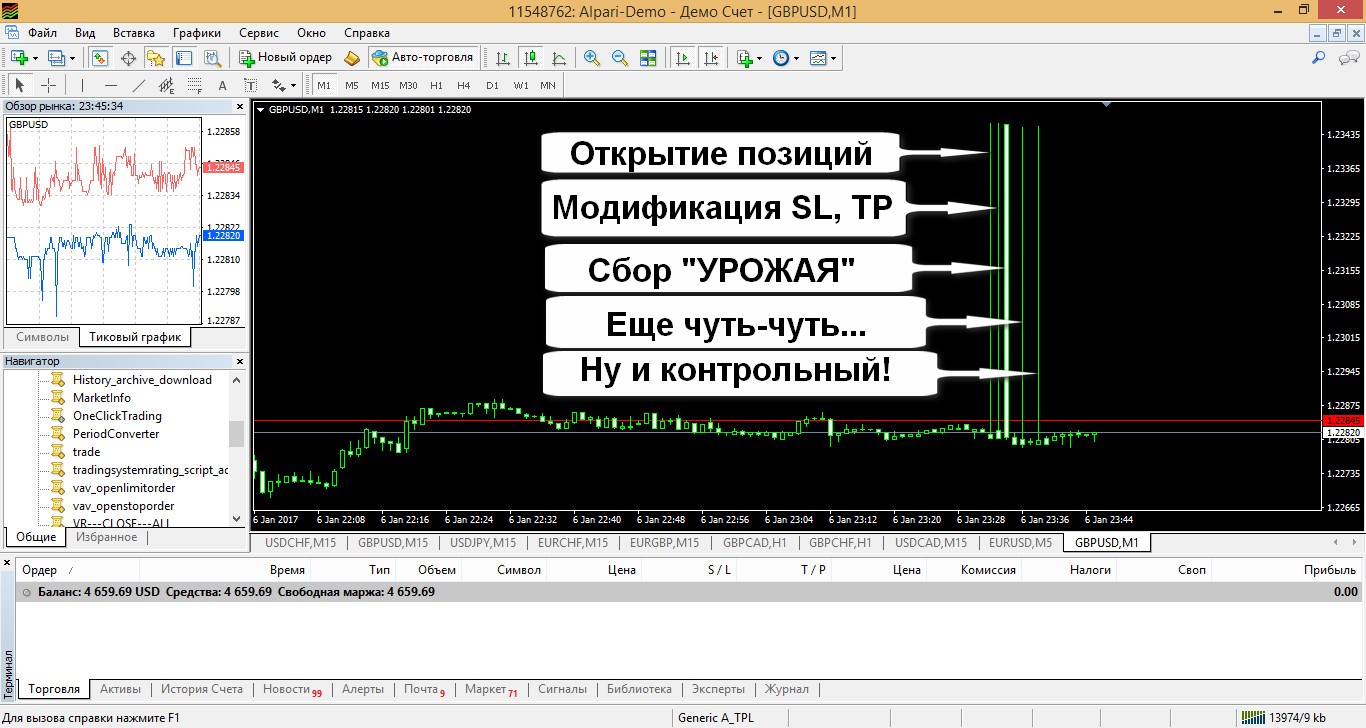Click the new chart icon
The width and height of the screenshot is (1366, 728).
(19, 58)
